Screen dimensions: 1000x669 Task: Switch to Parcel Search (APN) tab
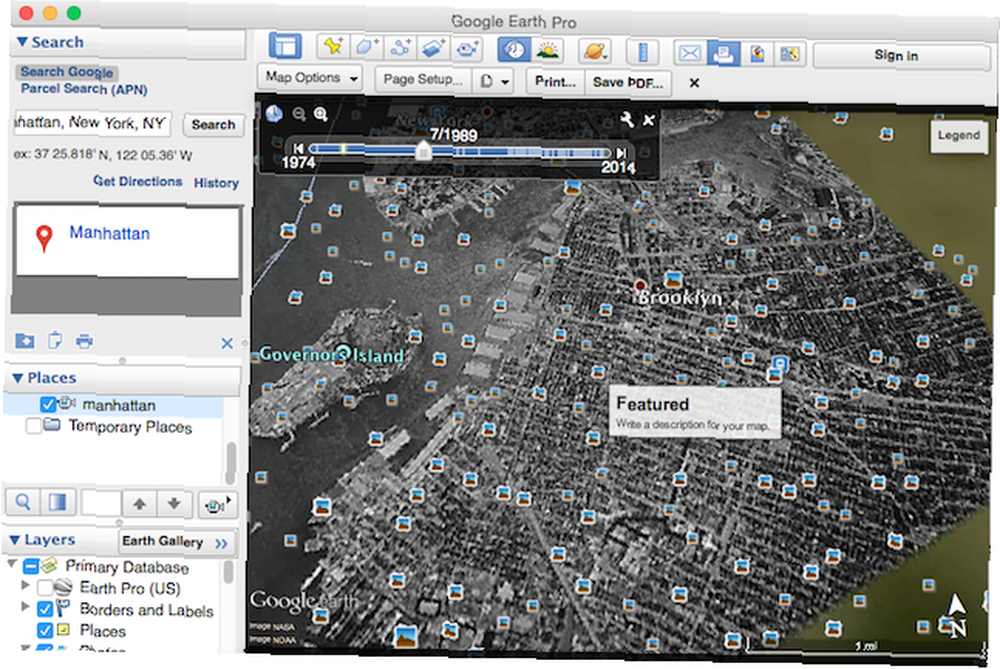click(x=84, y=89)
